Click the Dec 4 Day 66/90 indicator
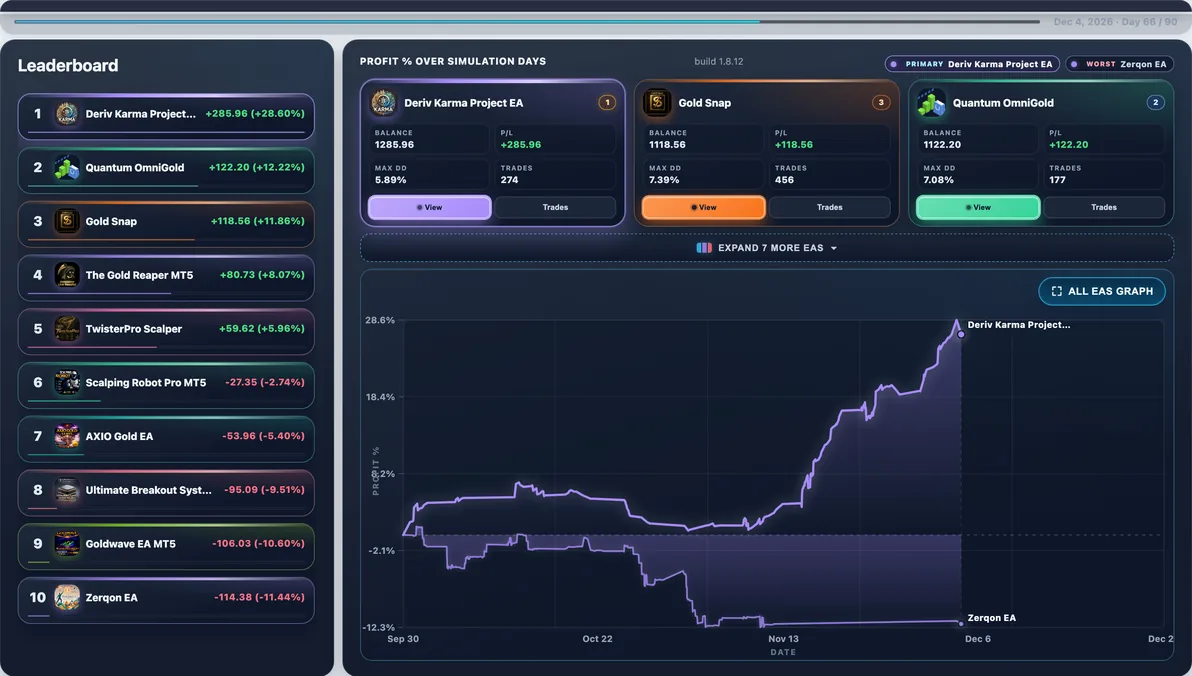Image resolution: width=1192 pixels, height=676 pixels. coord(1114,22)
